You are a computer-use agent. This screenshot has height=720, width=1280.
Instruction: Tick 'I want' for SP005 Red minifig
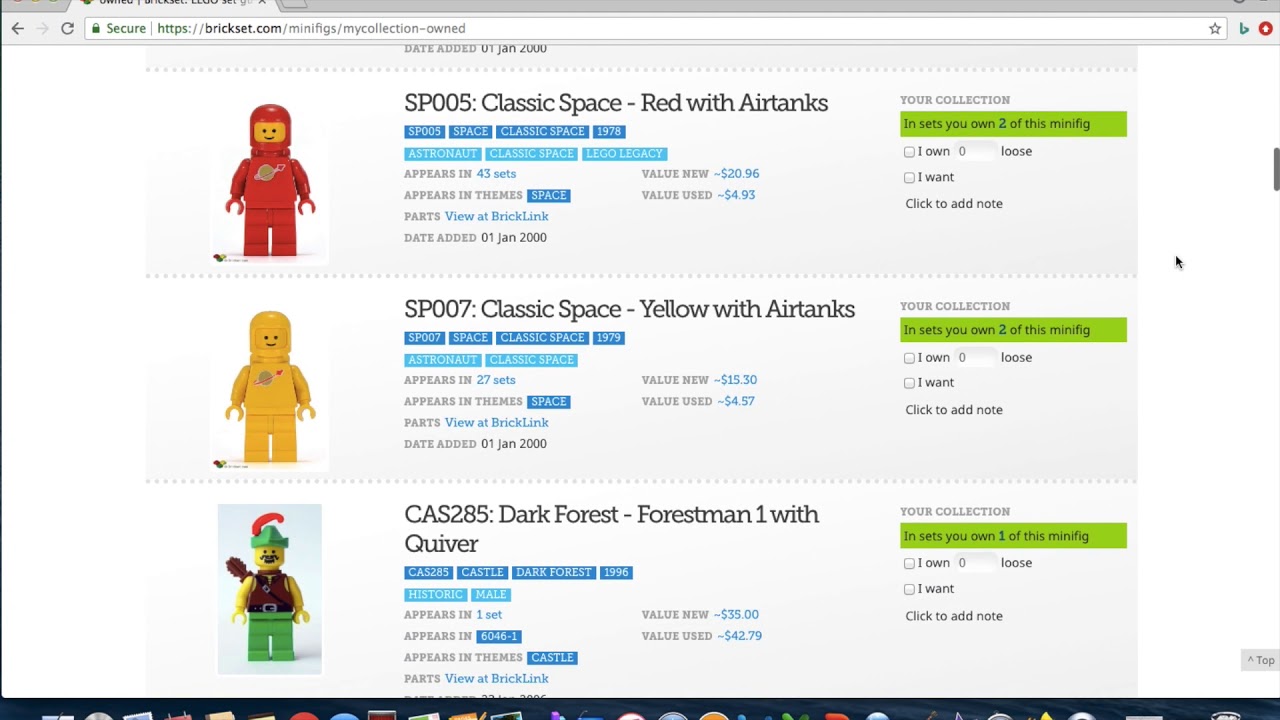coord(909,178)
